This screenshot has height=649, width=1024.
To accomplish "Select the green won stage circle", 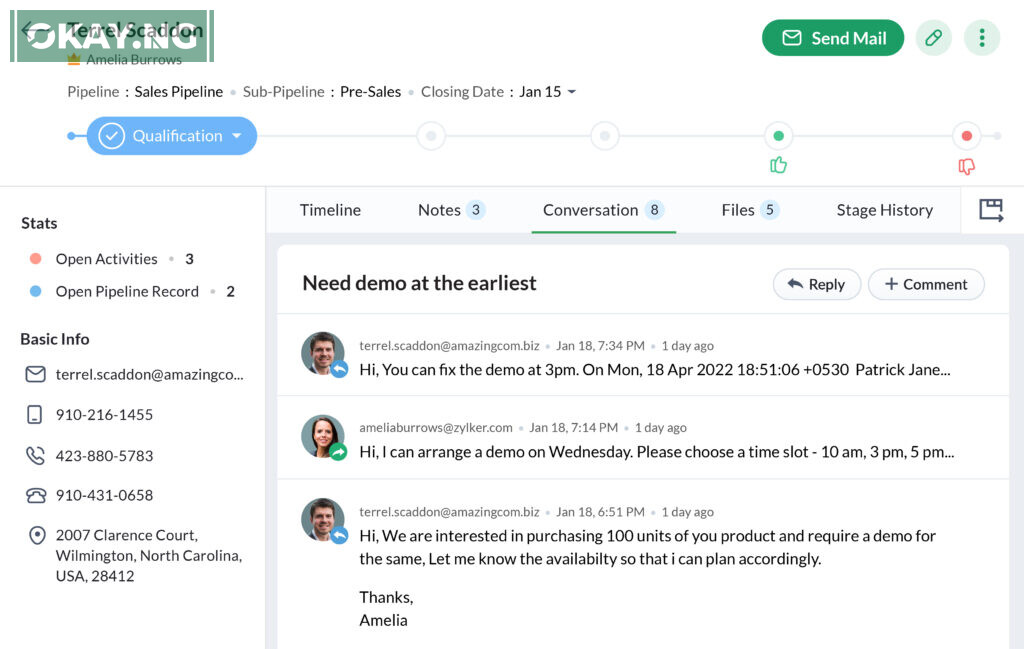I will tap(778, 136).
